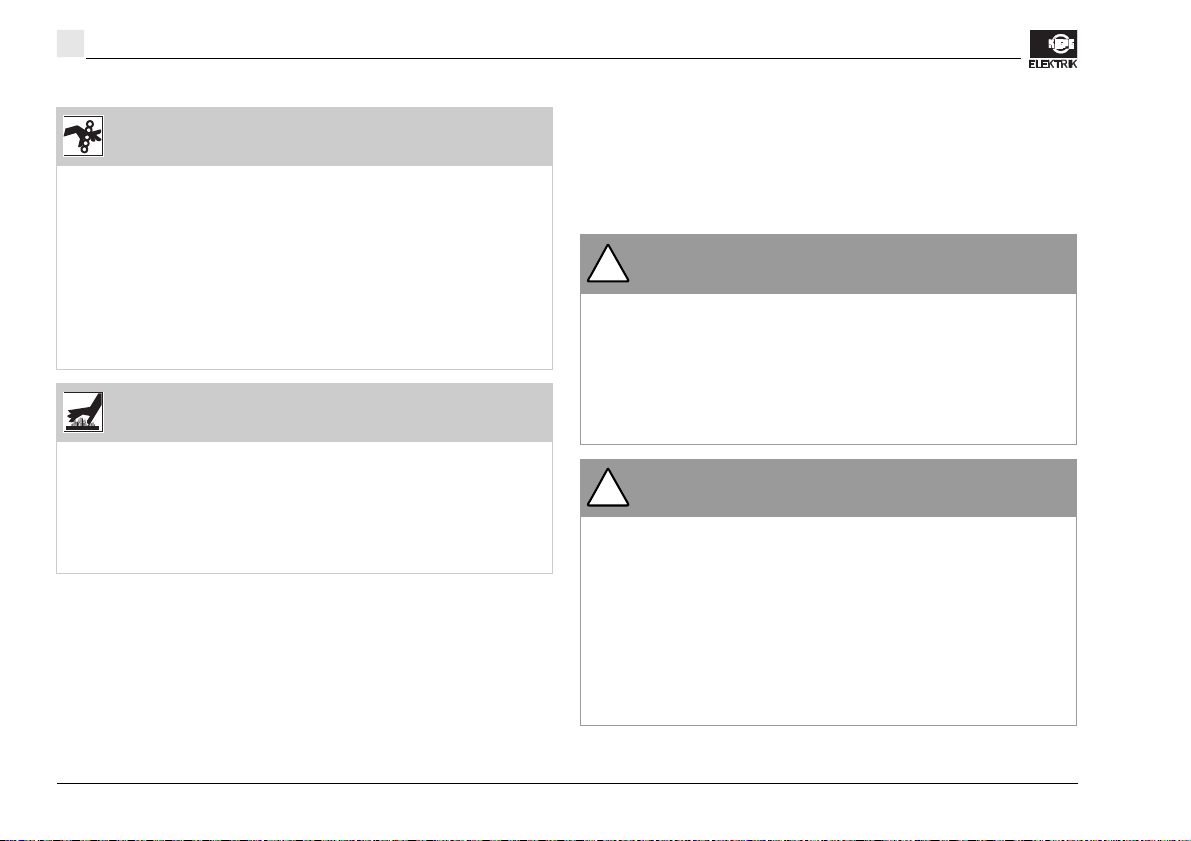Screen dimensions: 1191x841
Task: Click inside the entanglement hazard box body
Action: [304, 267]
